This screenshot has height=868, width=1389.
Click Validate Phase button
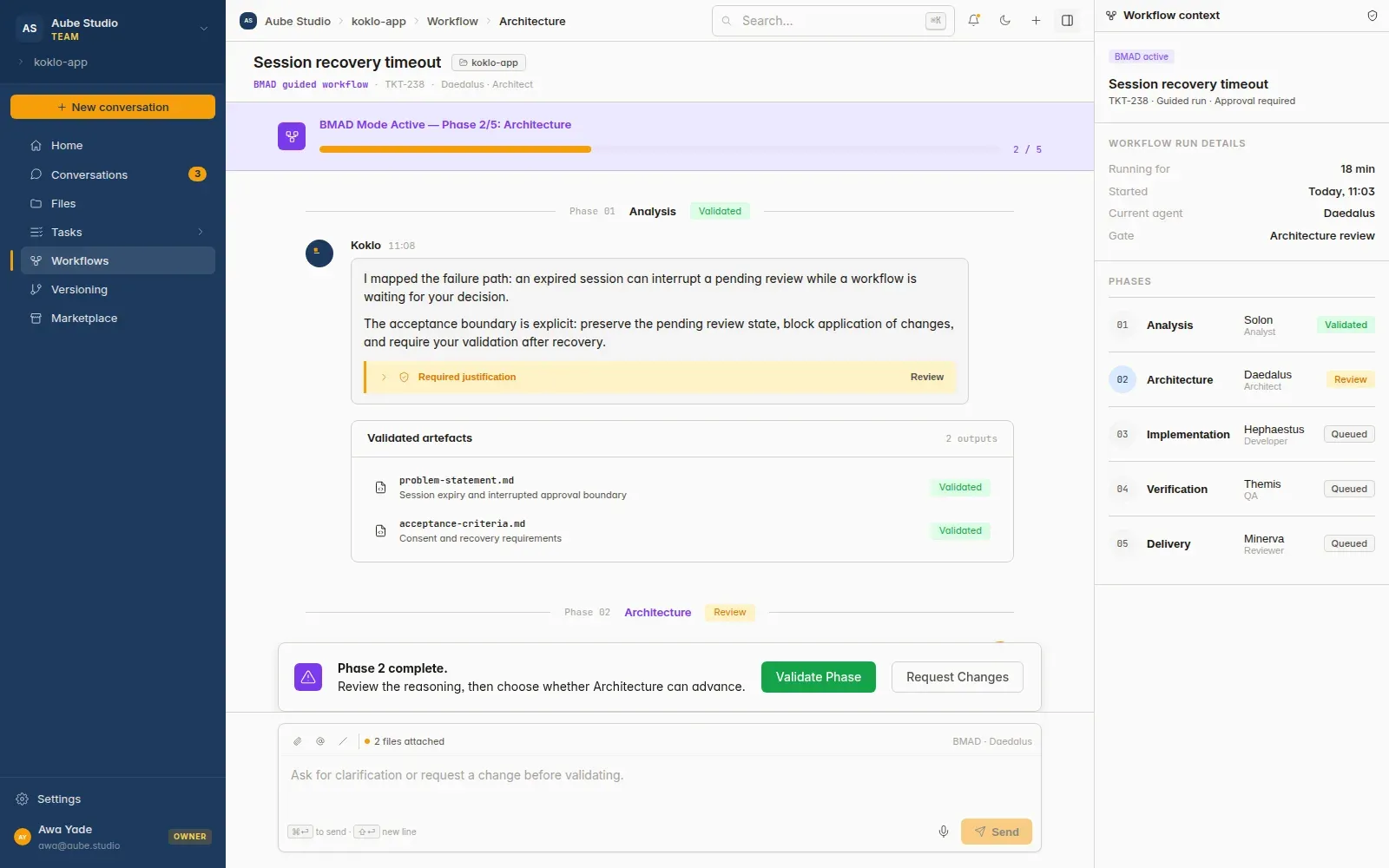[818, 677]
